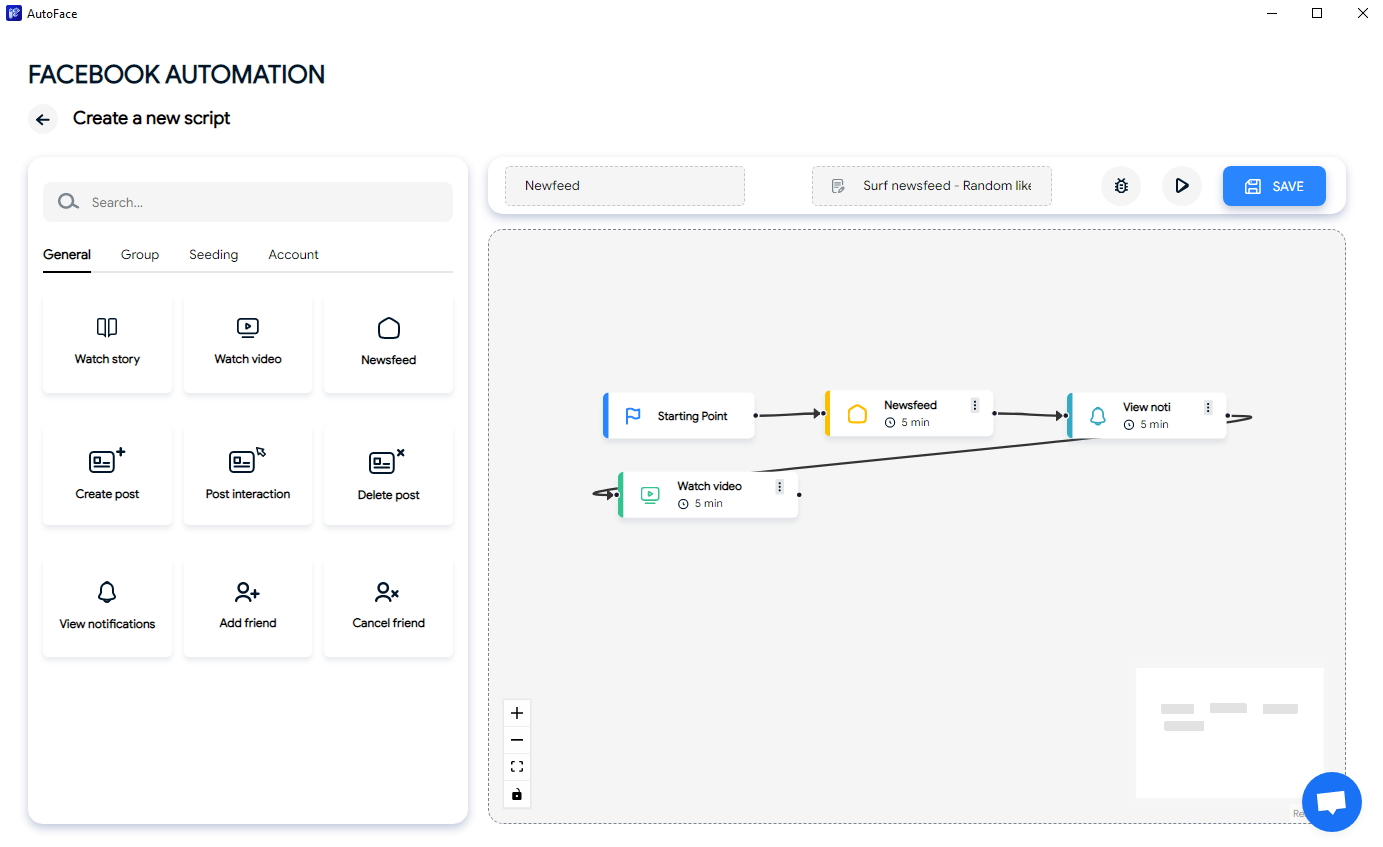Screen dimensions: 1383x847
Task: Click the fit view icon
Action: (517, 767)
